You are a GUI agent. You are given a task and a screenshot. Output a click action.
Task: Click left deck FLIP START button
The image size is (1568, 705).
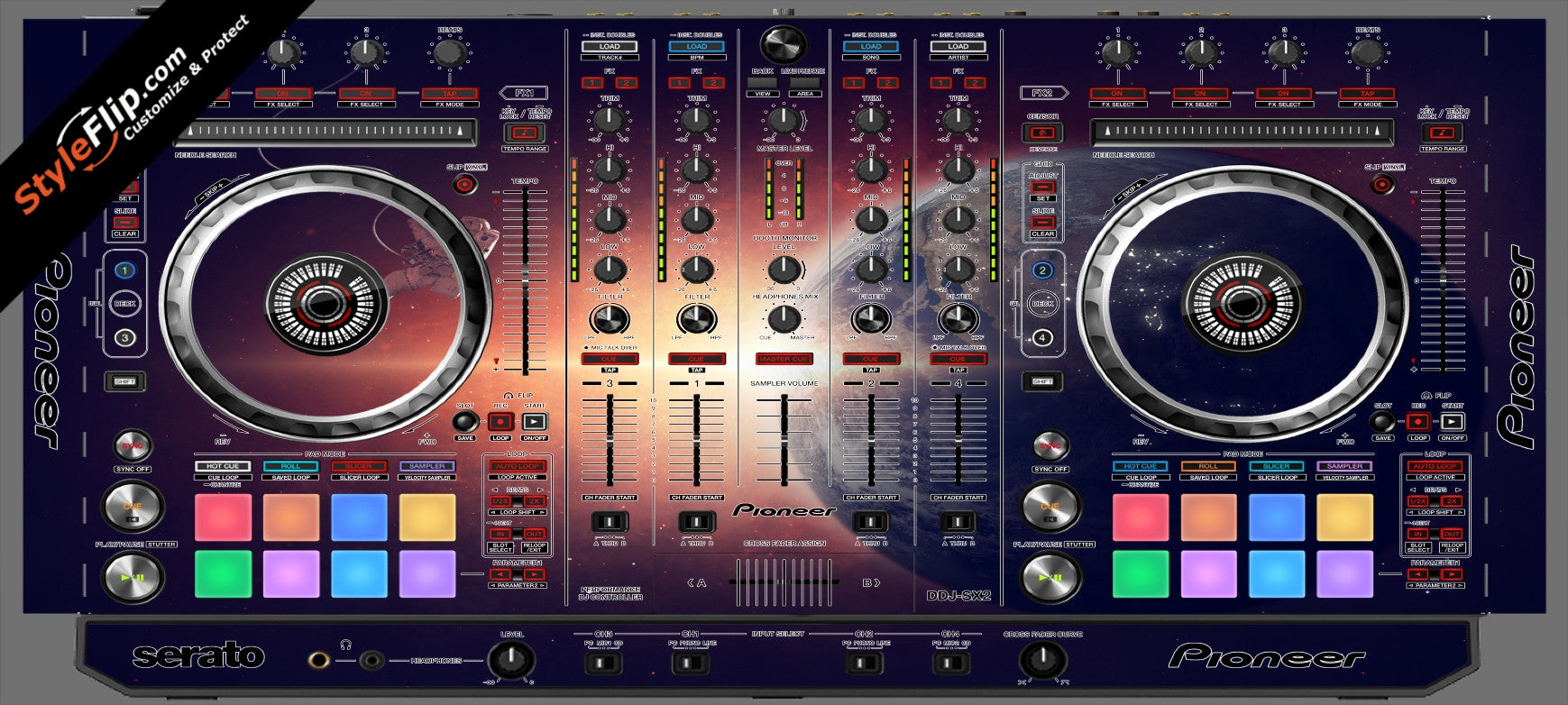coord(535,422)
